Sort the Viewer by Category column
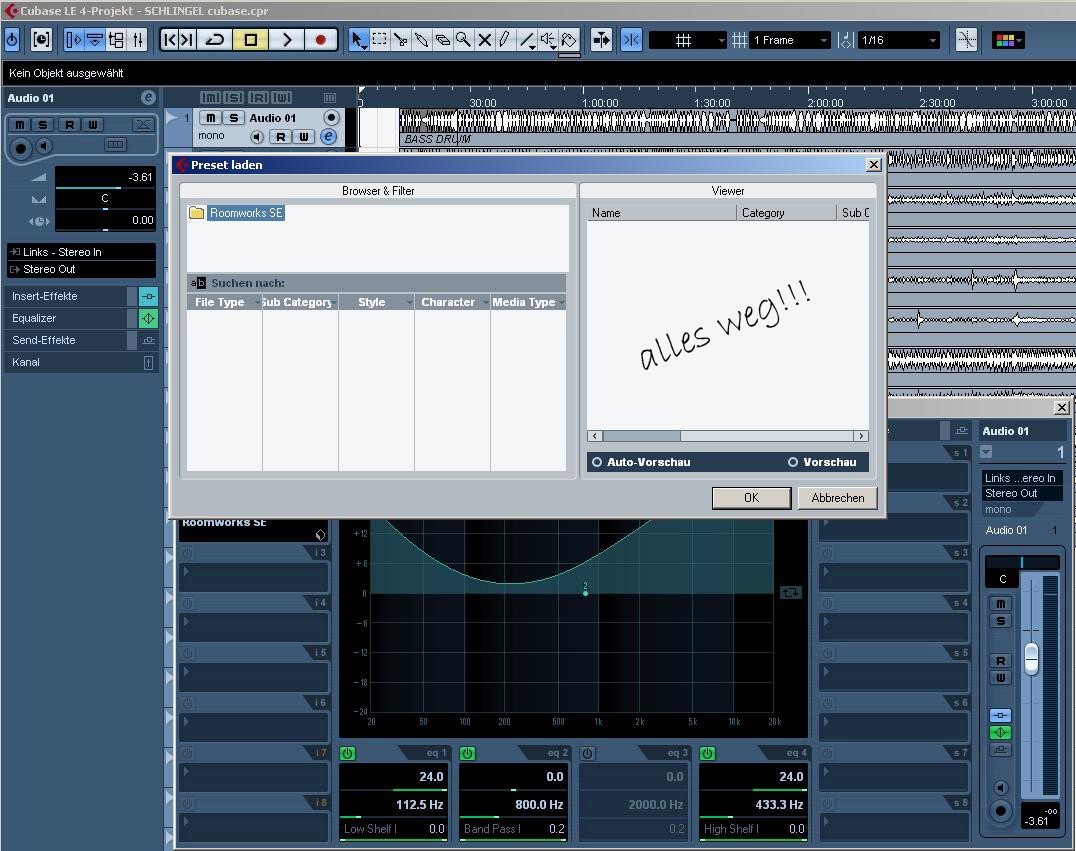 coord(786,213)
